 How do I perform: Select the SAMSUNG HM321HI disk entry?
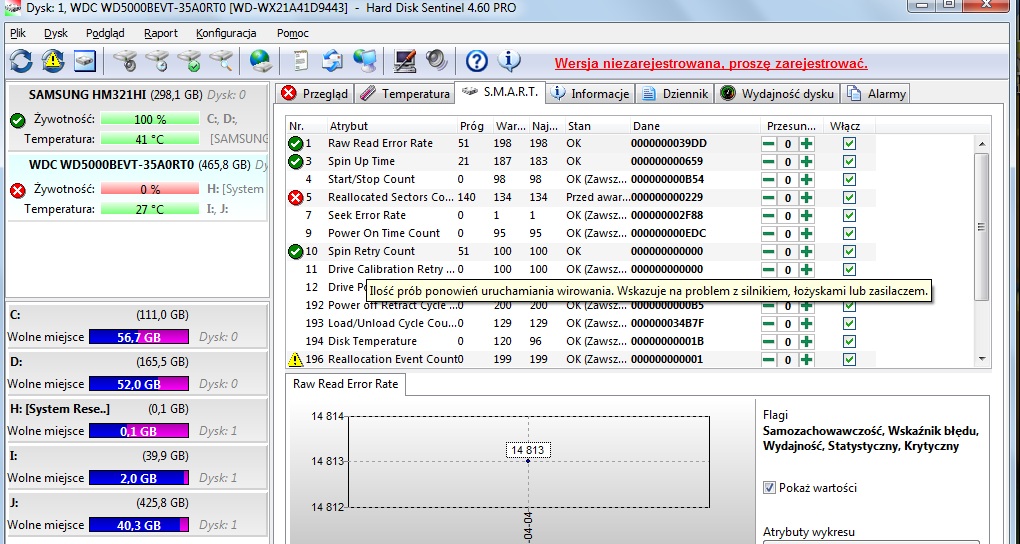(137, 116)
